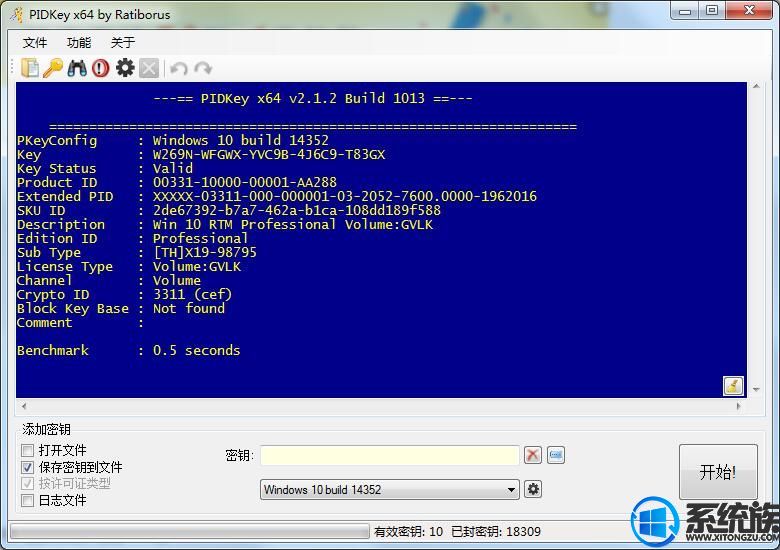Click the status text 已封密钥: 18309
780x550 pixels.
[496, 532]
